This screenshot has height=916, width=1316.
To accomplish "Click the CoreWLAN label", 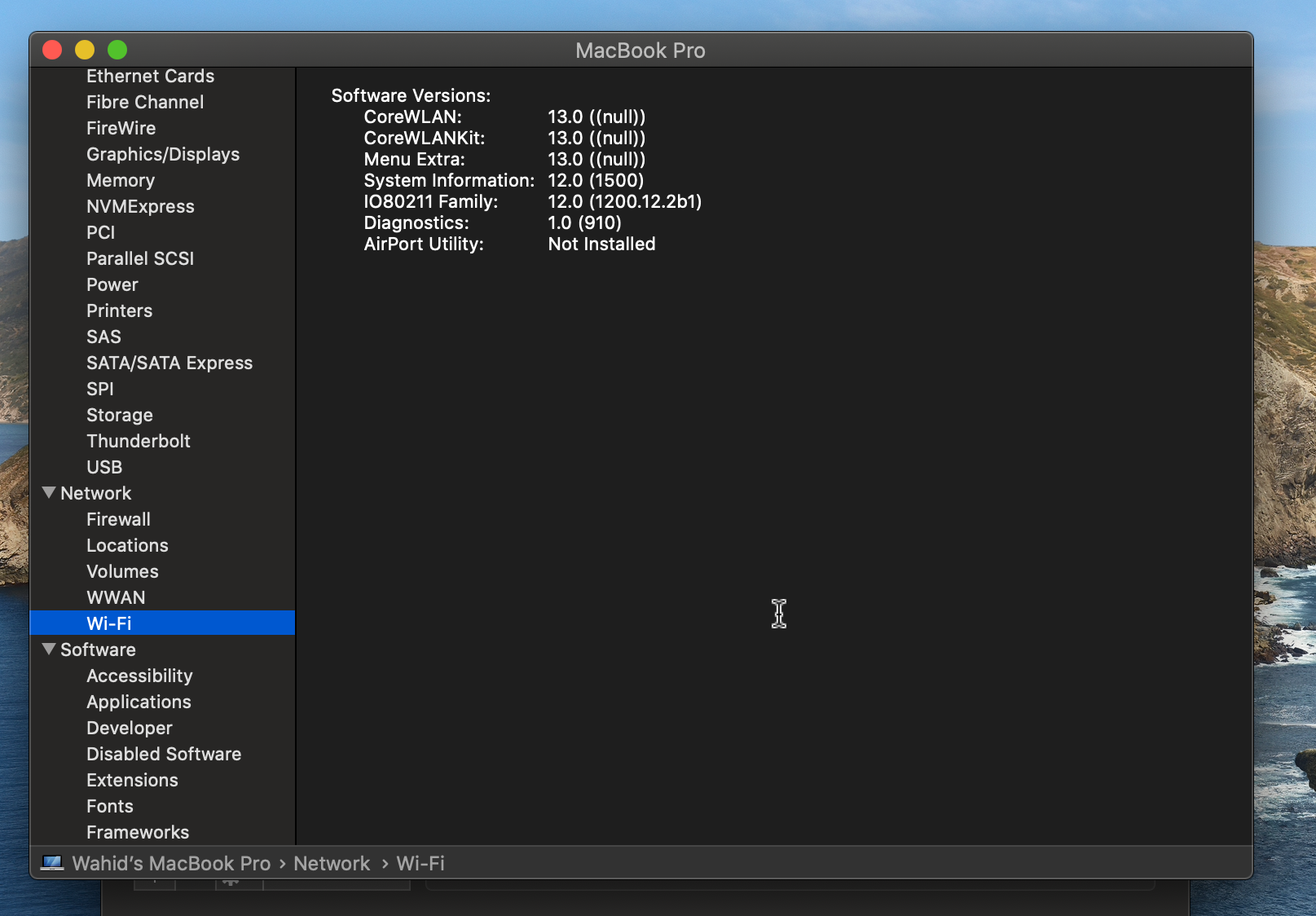I will (x=413, y=117).
